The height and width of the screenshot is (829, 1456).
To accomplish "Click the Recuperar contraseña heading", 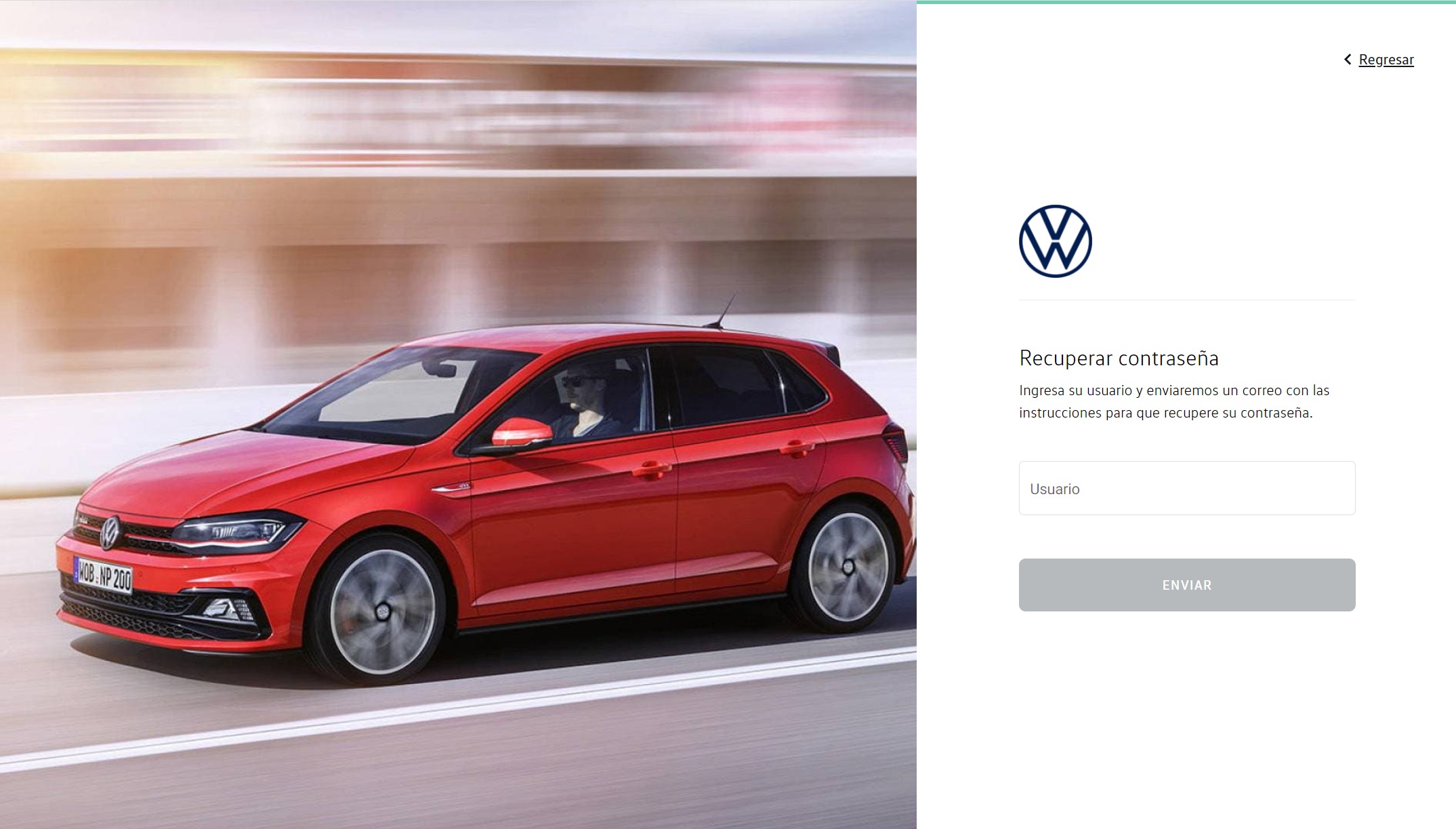I will (1119, 358).
